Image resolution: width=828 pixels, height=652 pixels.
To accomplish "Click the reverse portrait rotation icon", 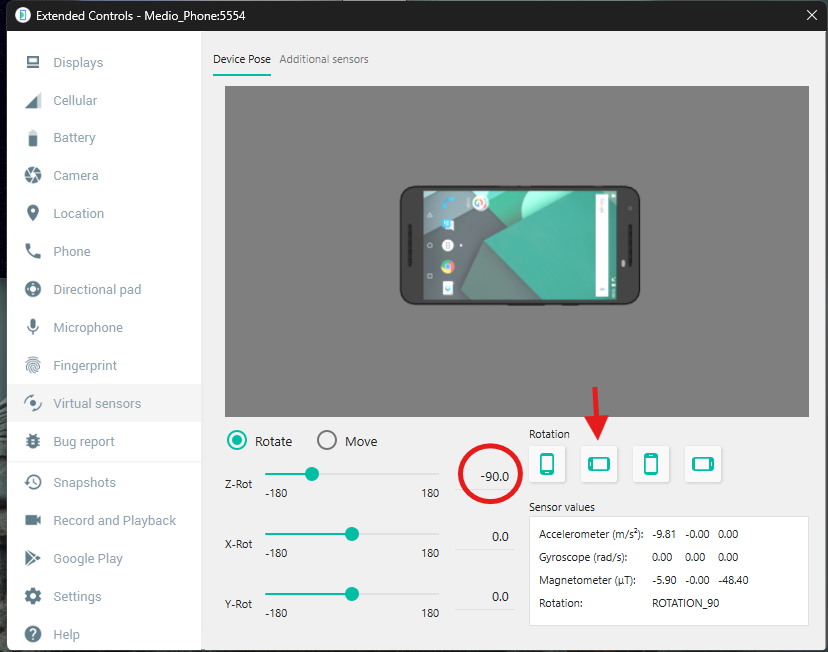I will (651, 464).
